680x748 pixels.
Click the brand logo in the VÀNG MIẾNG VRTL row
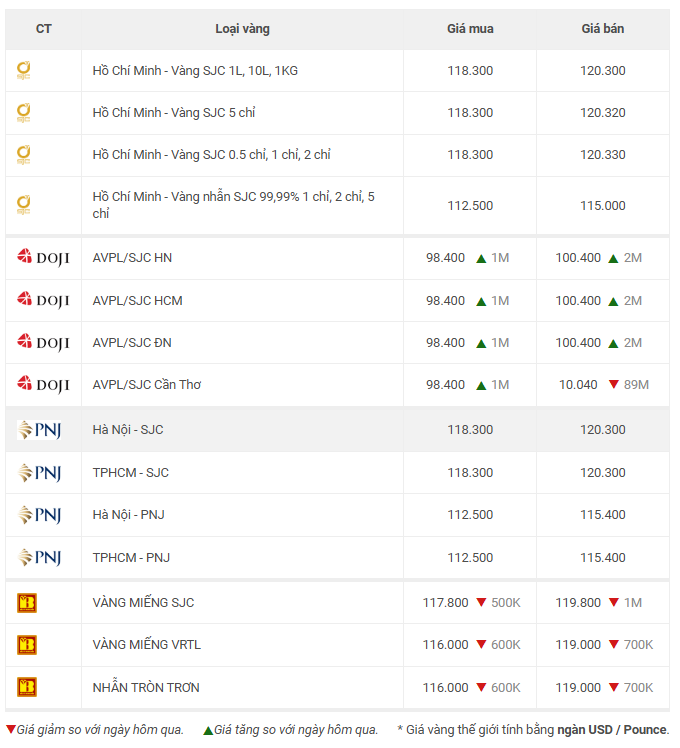point(27,645)
